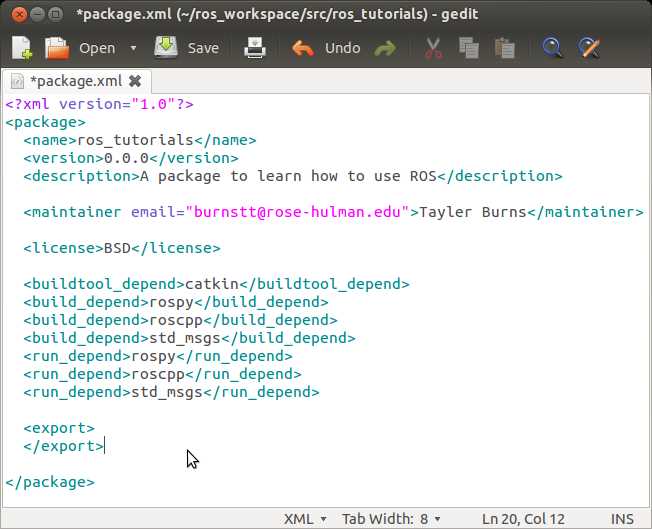
Task: Click the closing </export> tag
Action: pos(64,446)
